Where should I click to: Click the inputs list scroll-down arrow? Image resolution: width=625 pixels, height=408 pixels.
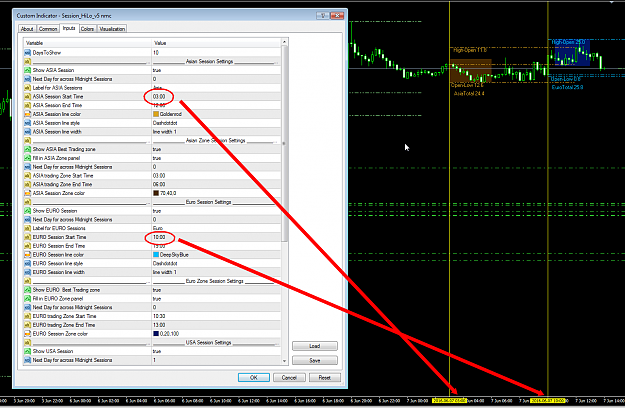pos(285,361)
